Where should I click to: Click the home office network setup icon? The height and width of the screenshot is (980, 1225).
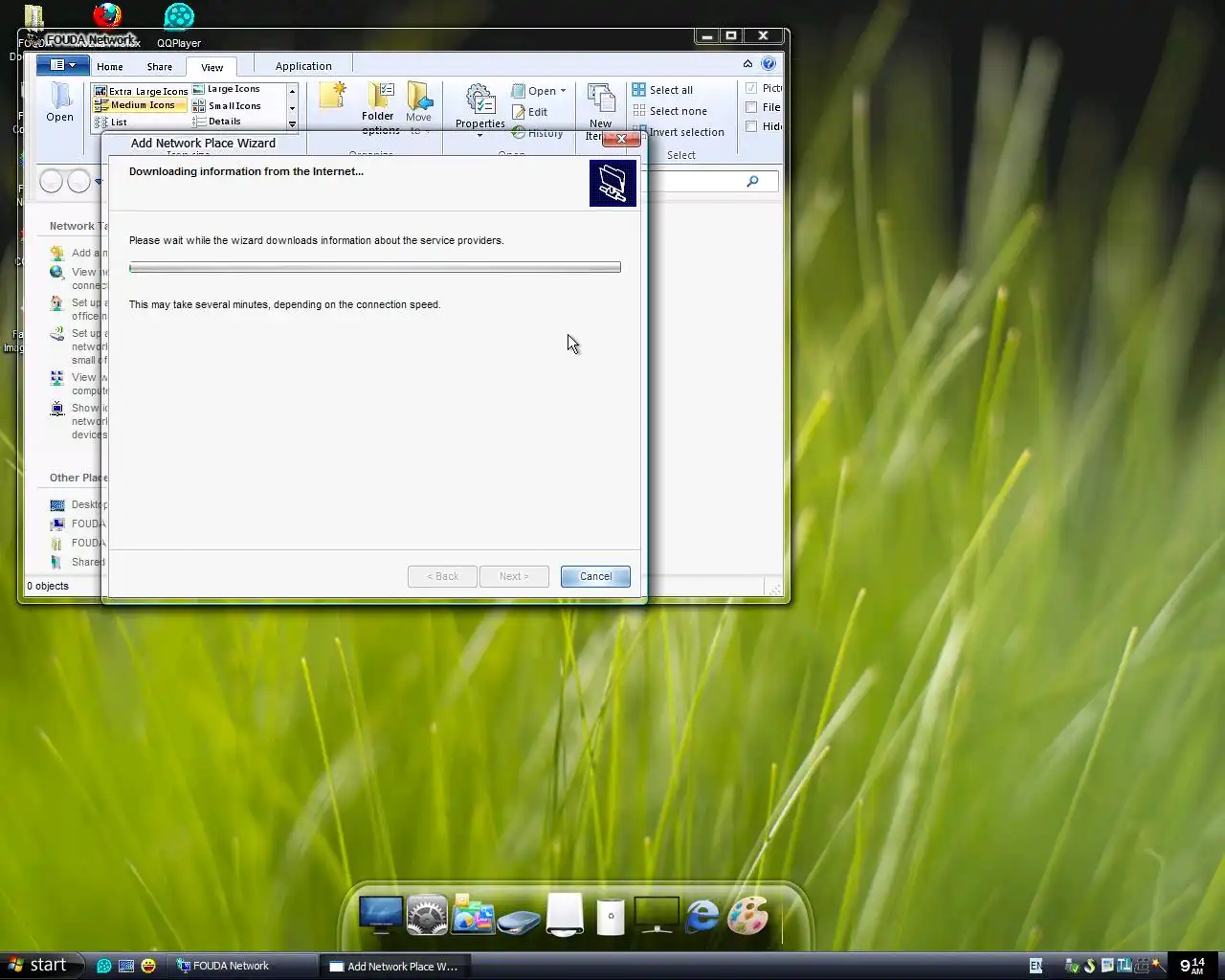57,302
